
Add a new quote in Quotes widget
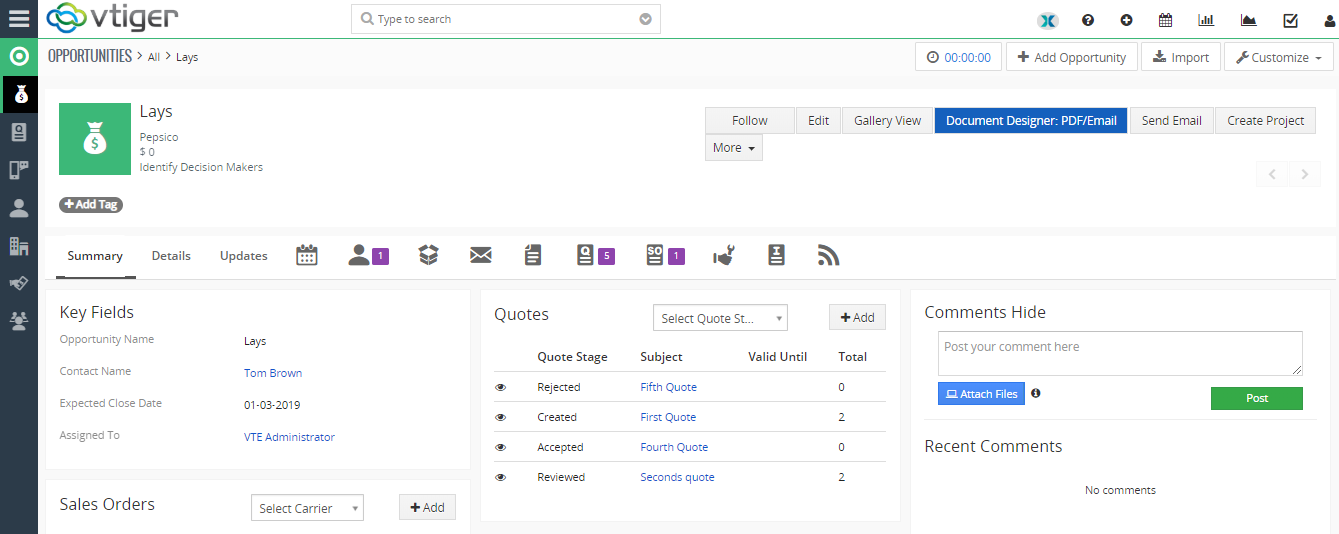coord(857,317)
